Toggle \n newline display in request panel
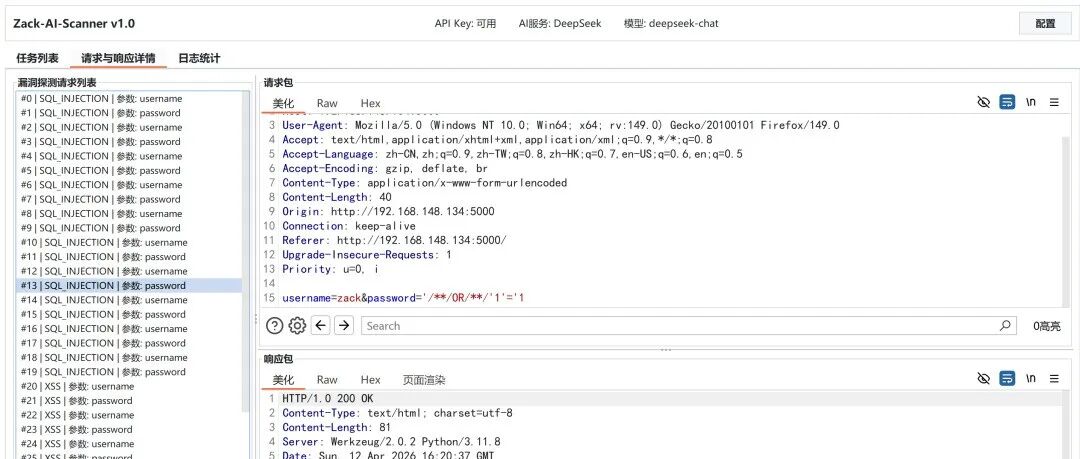The width and height of the screenshot is (1080, 459). click(x=1030, y=102)
